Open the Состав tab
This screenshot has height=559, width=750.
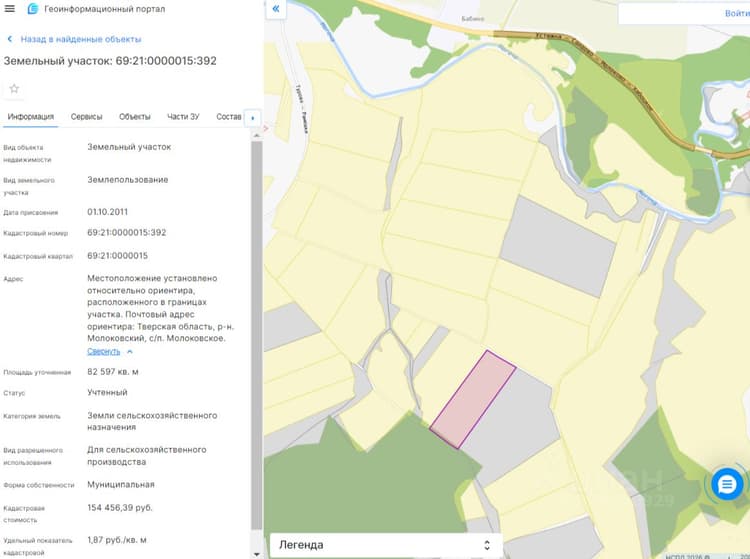tap(229, 117)
